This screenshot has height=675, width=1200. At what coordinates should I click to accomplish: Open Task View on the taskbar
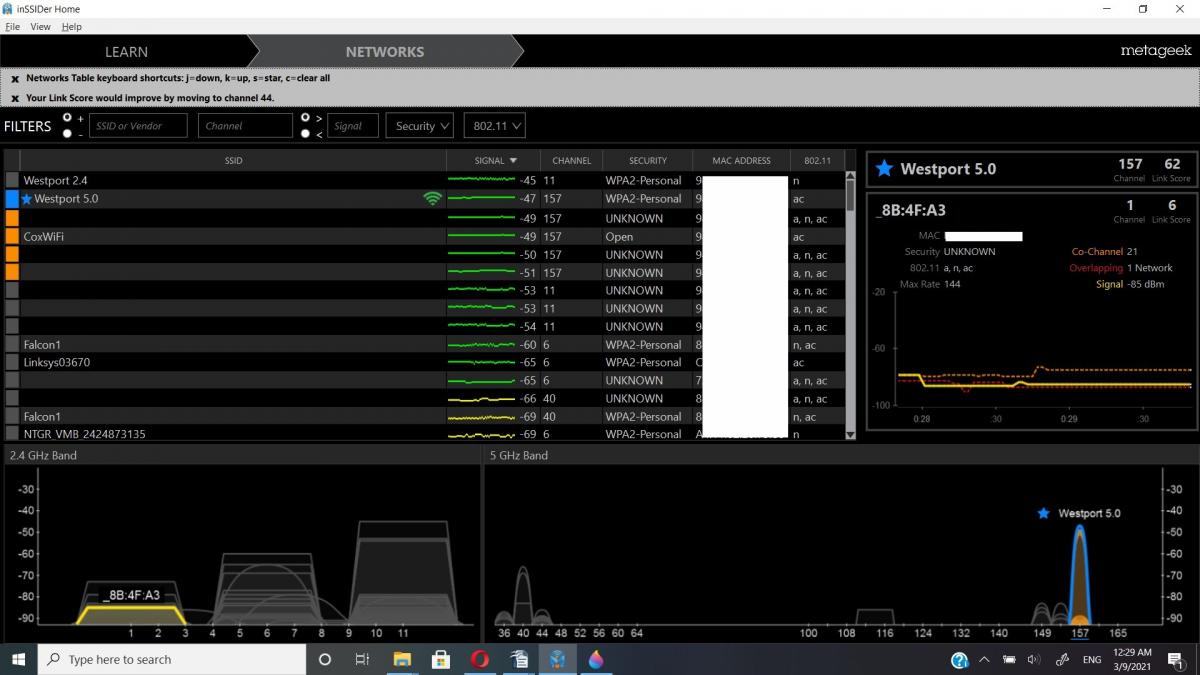[362, 659]
